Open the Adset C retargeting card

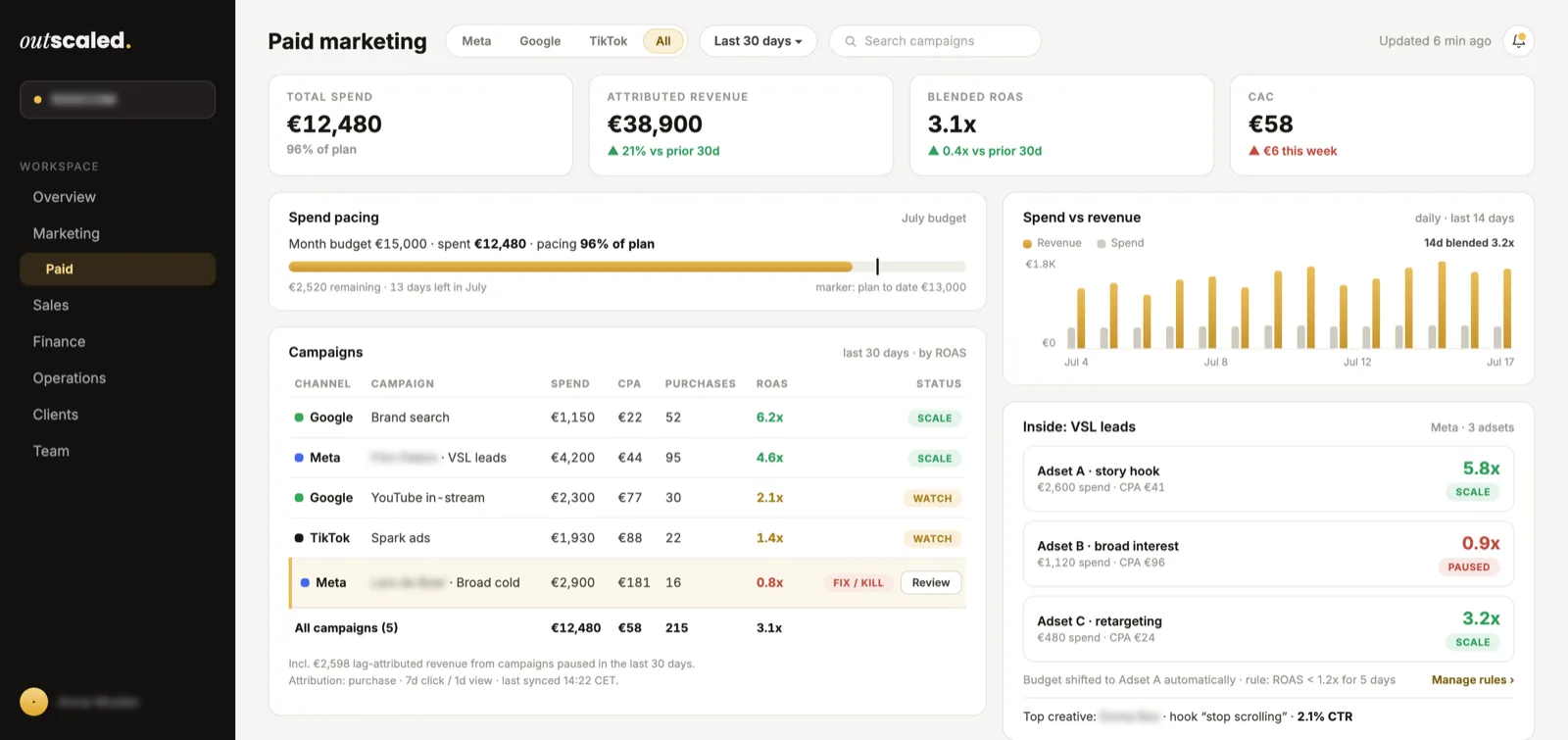click(1268, 629)
